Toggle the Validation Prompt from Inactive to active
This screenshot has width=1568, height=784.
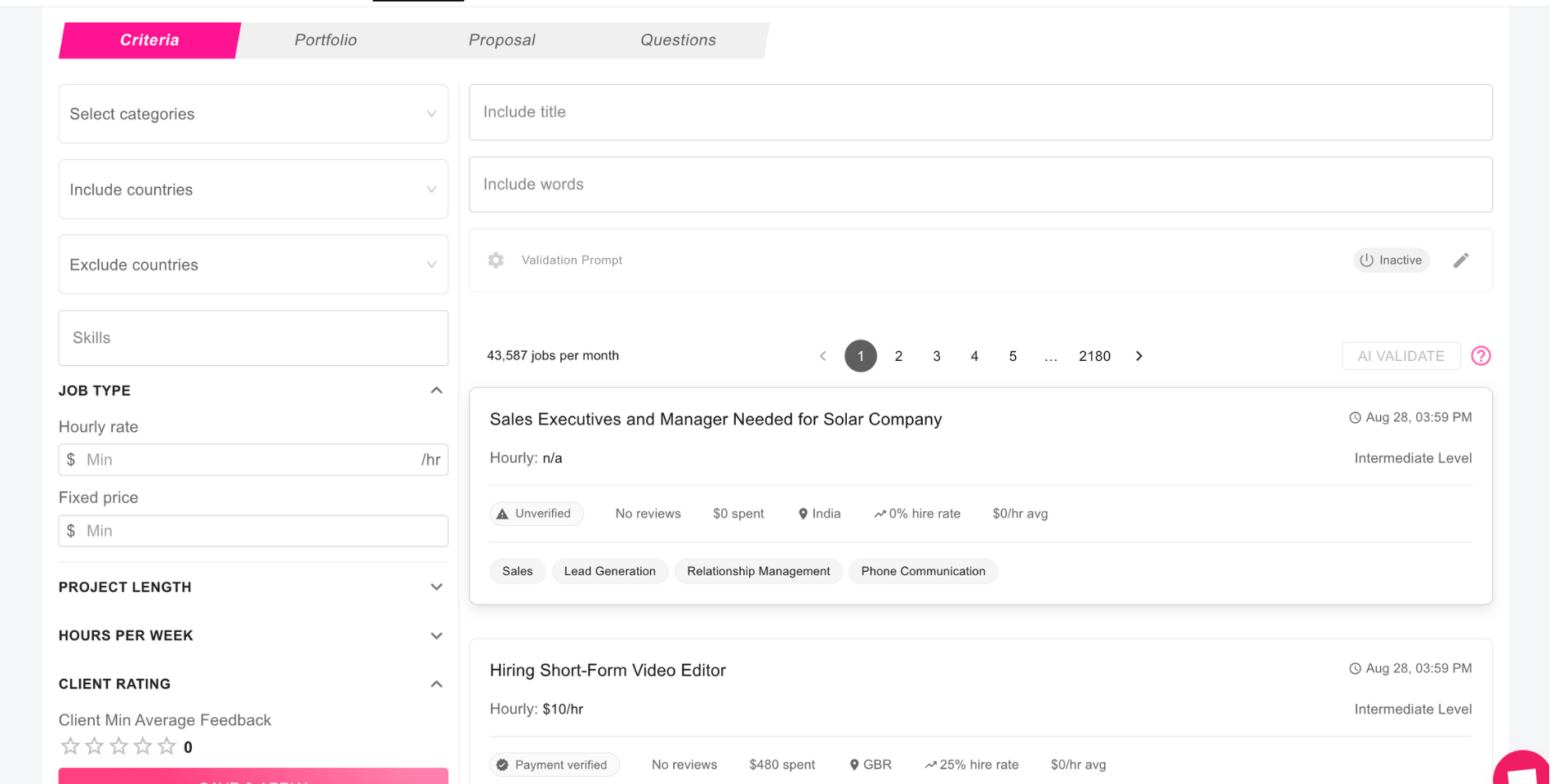point(1391,260)
